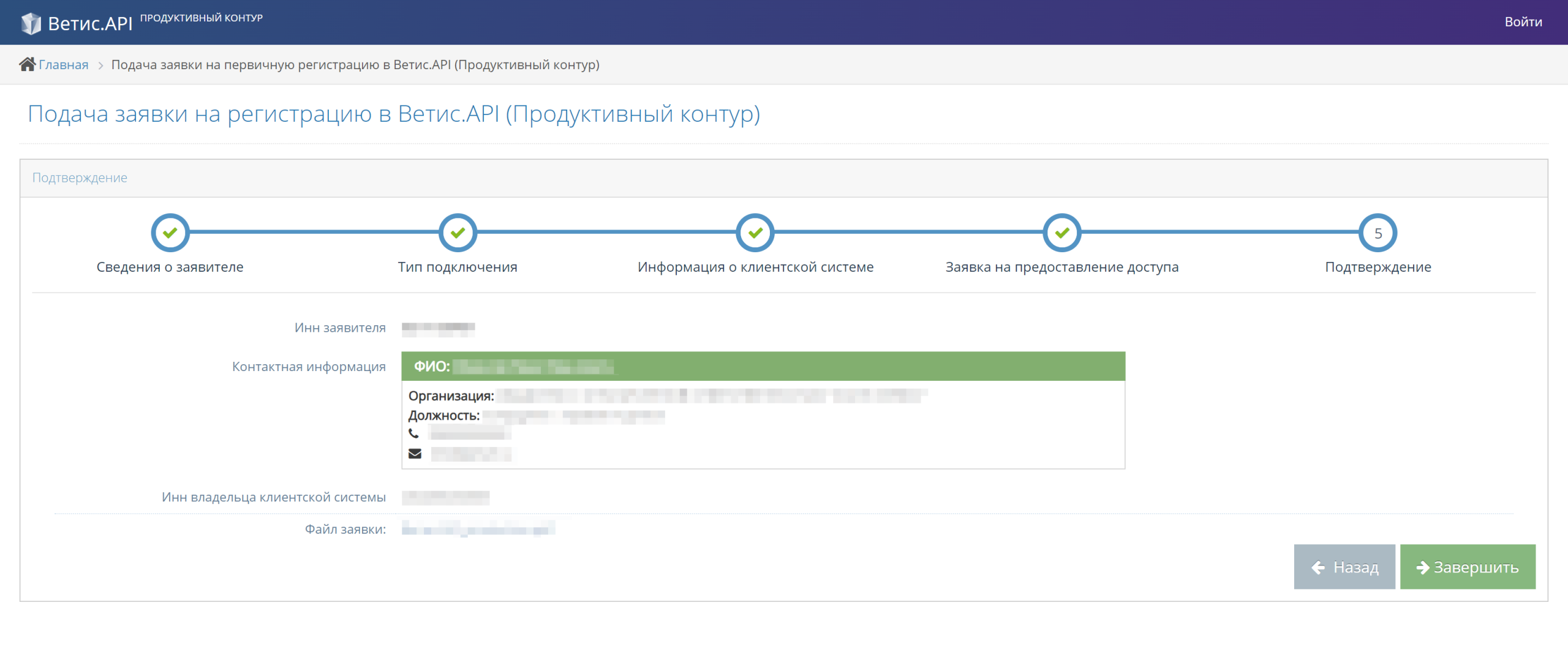Screen dimensions: 1568x671
Task: Click the Должность: label in contact card
Action: pos(444,416)
